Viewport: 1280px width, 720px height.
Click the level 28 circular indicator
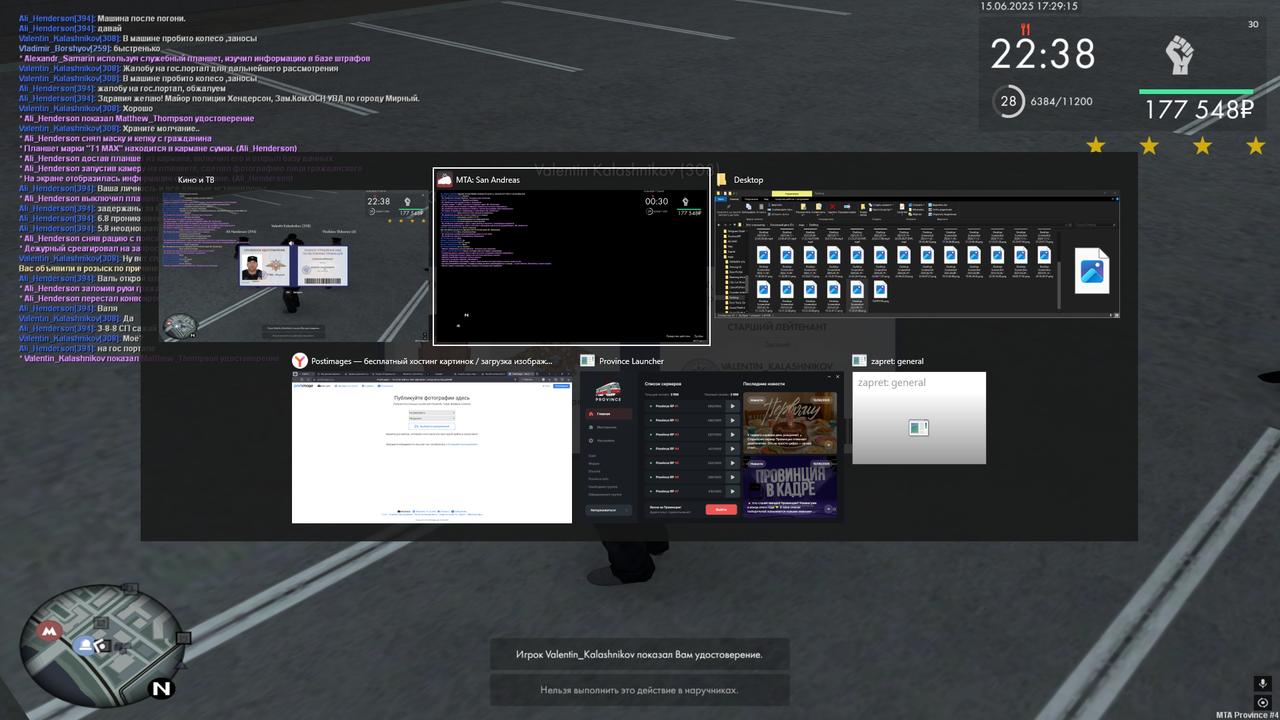(1009, 101)
